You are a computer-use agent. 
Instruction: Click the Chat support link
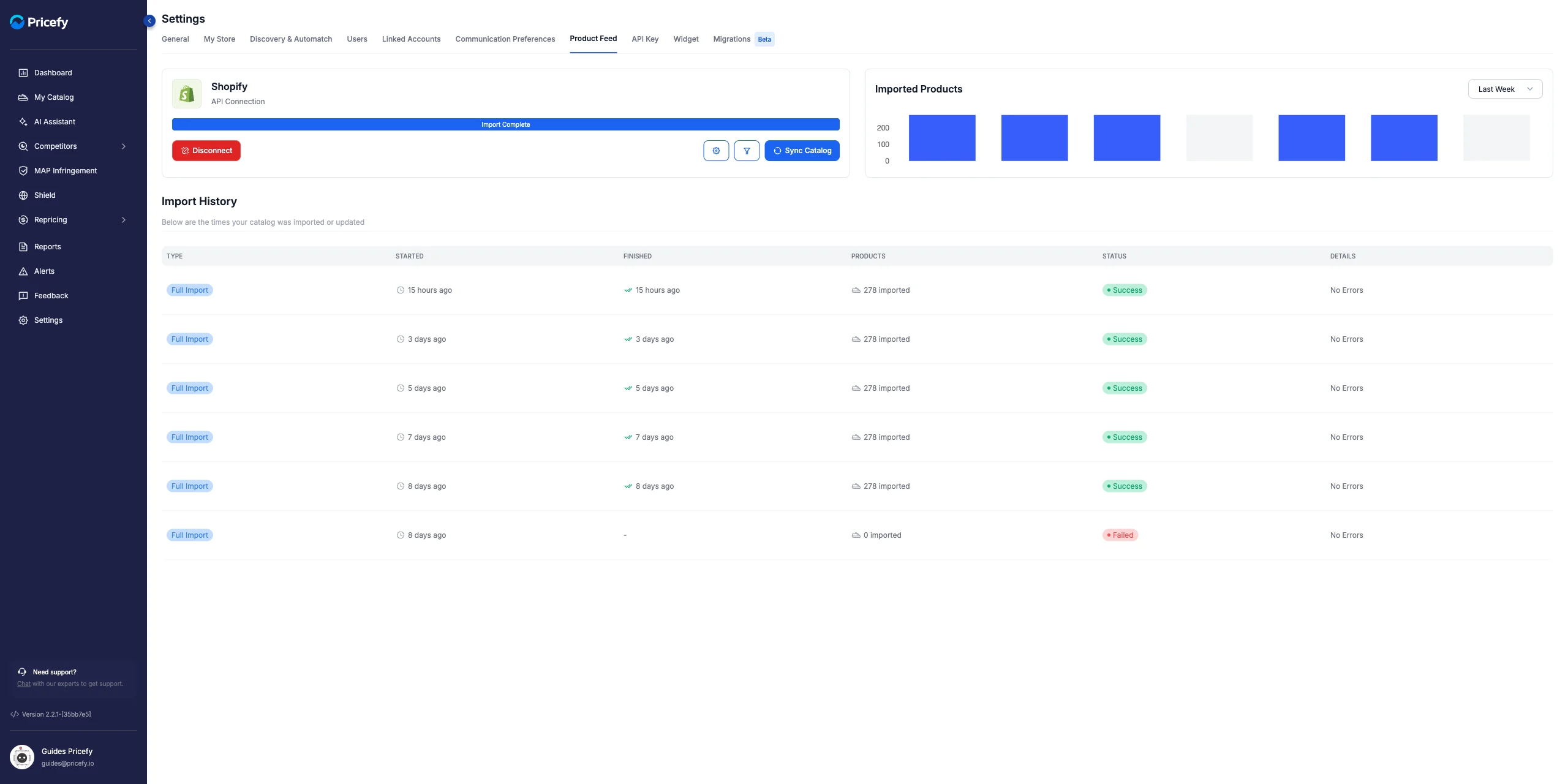24,684
